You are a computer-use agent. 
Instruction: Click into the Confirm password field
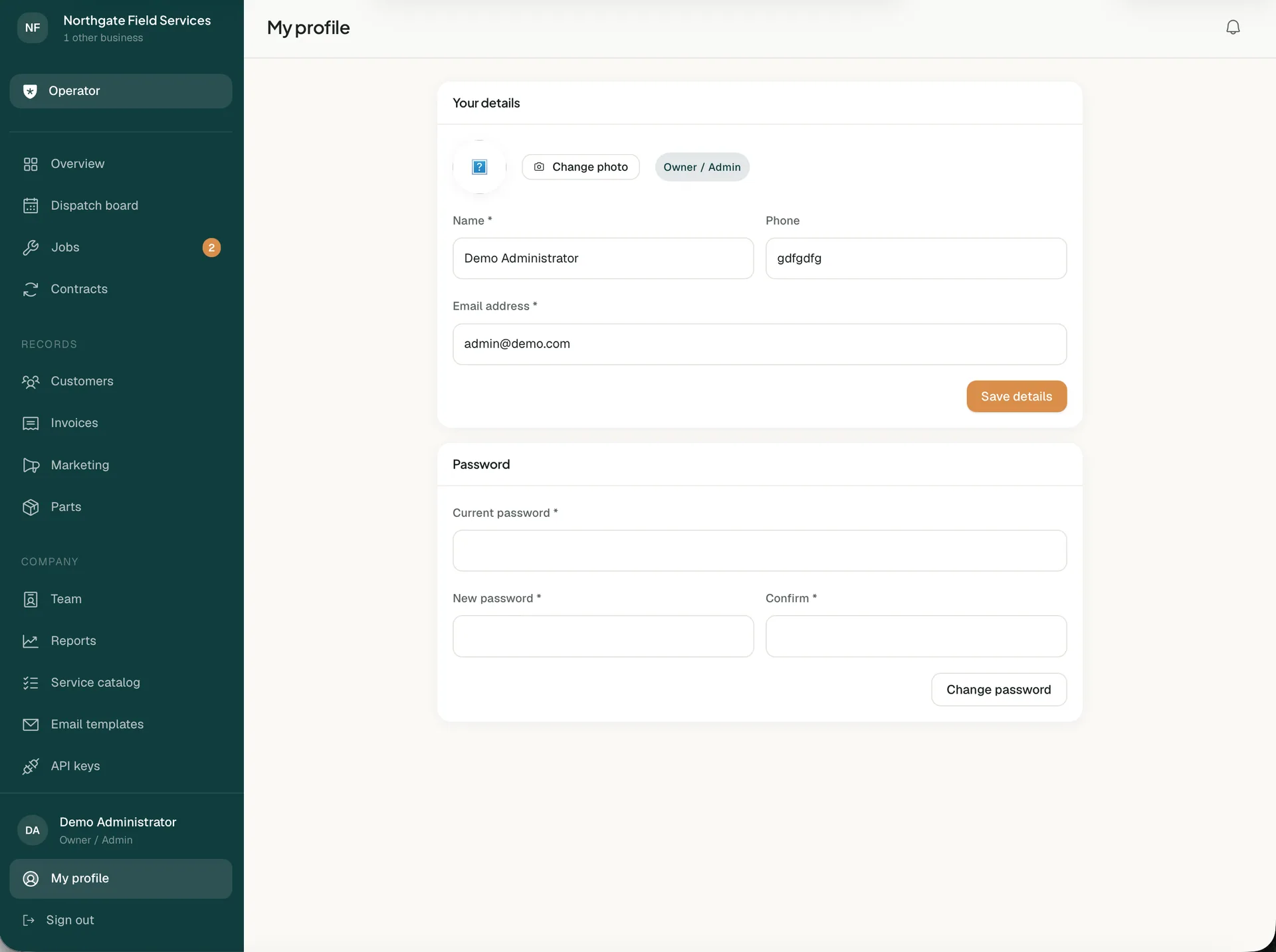916,636
